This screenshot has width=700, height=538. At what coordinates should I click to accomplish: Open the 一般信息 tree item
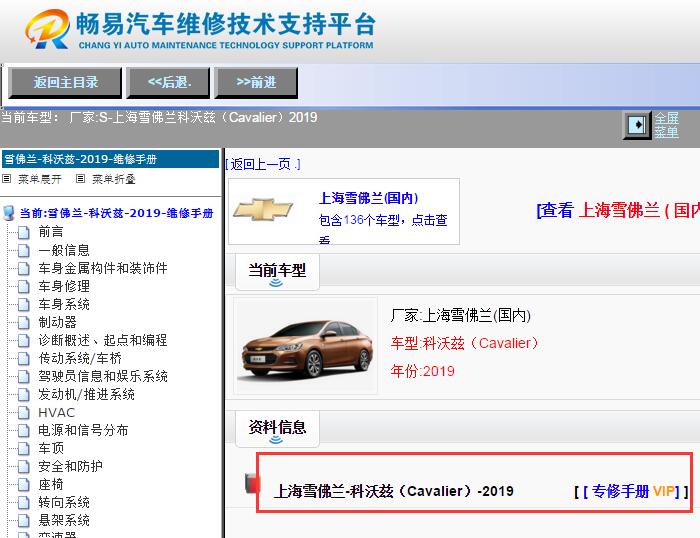tap(64, 250)
